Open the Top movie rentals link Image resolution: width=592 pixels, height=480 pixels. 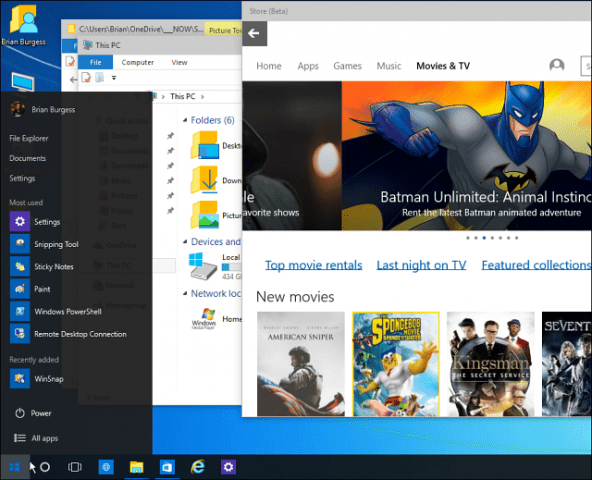pos(314,265)
